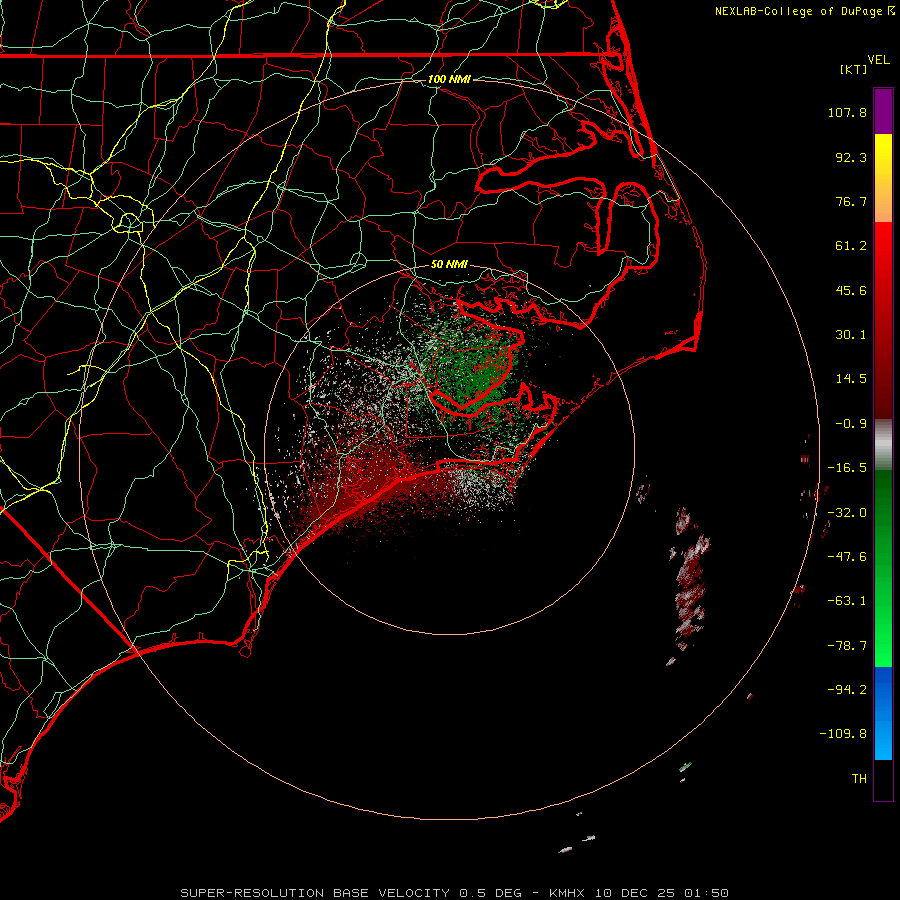This screenshot has width=900, height=900.
Task: Select the -47.6 value on velocity scale
Action: [847, 557]
